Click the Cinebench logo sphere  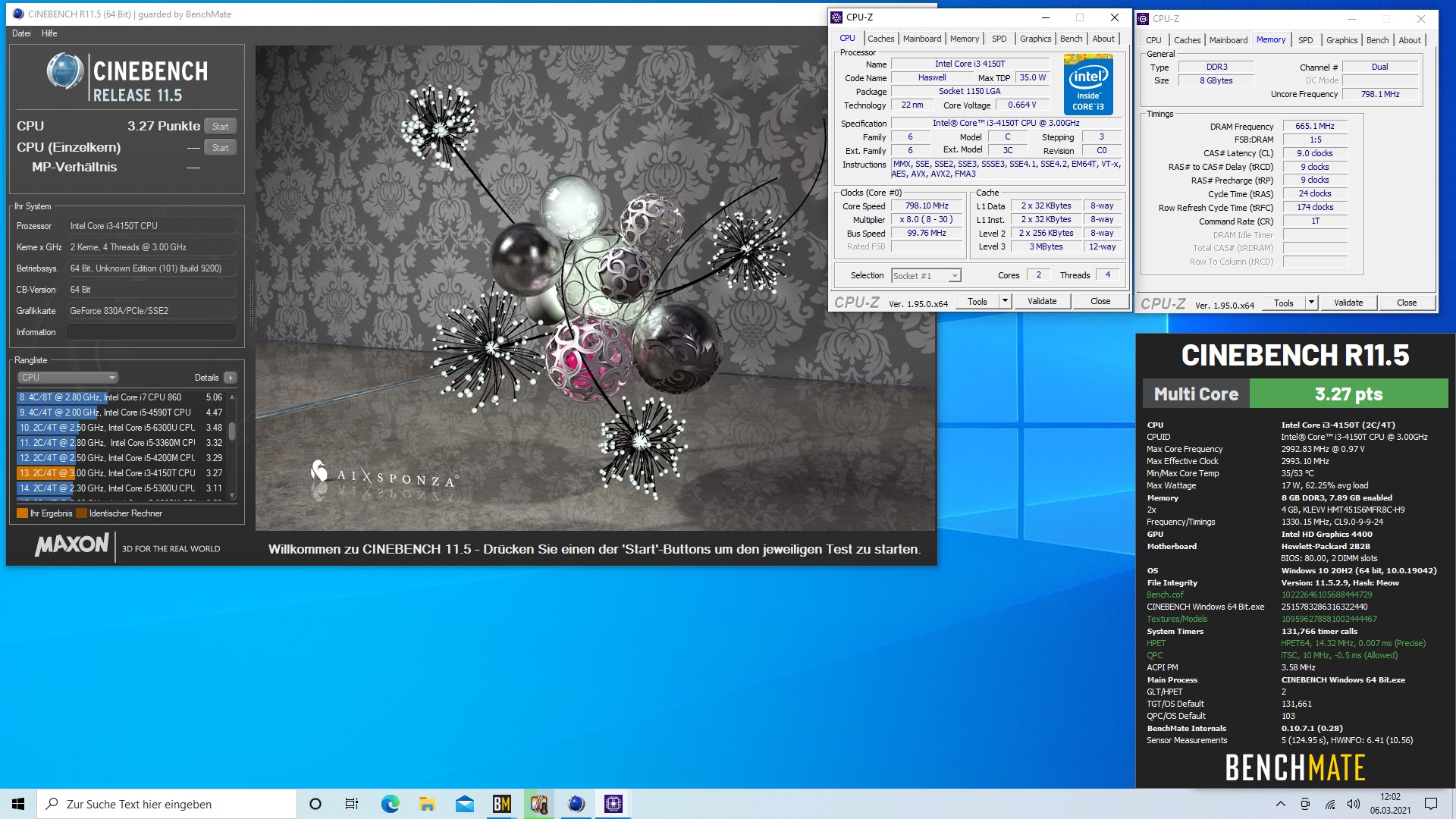point(65,71)
